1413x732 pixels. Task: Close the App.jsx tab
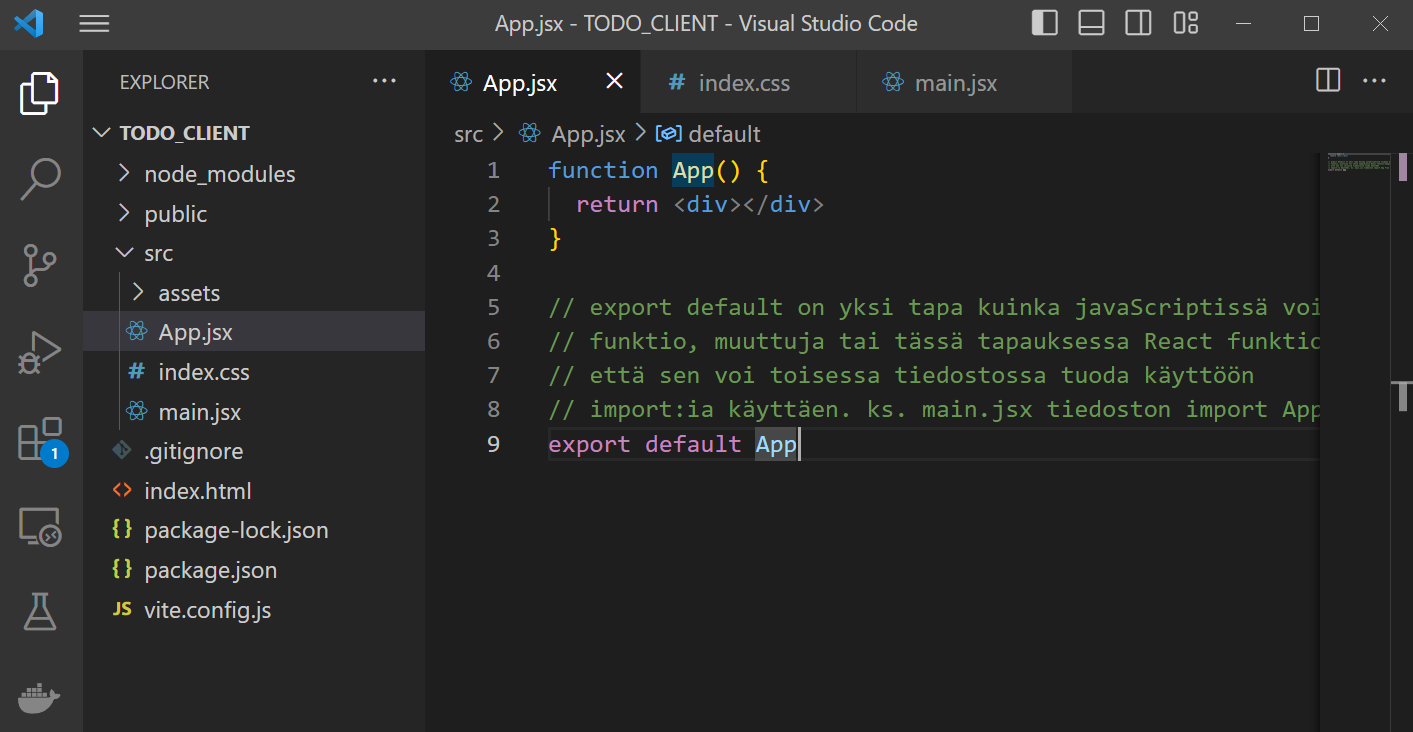click(x=615, y=81)
